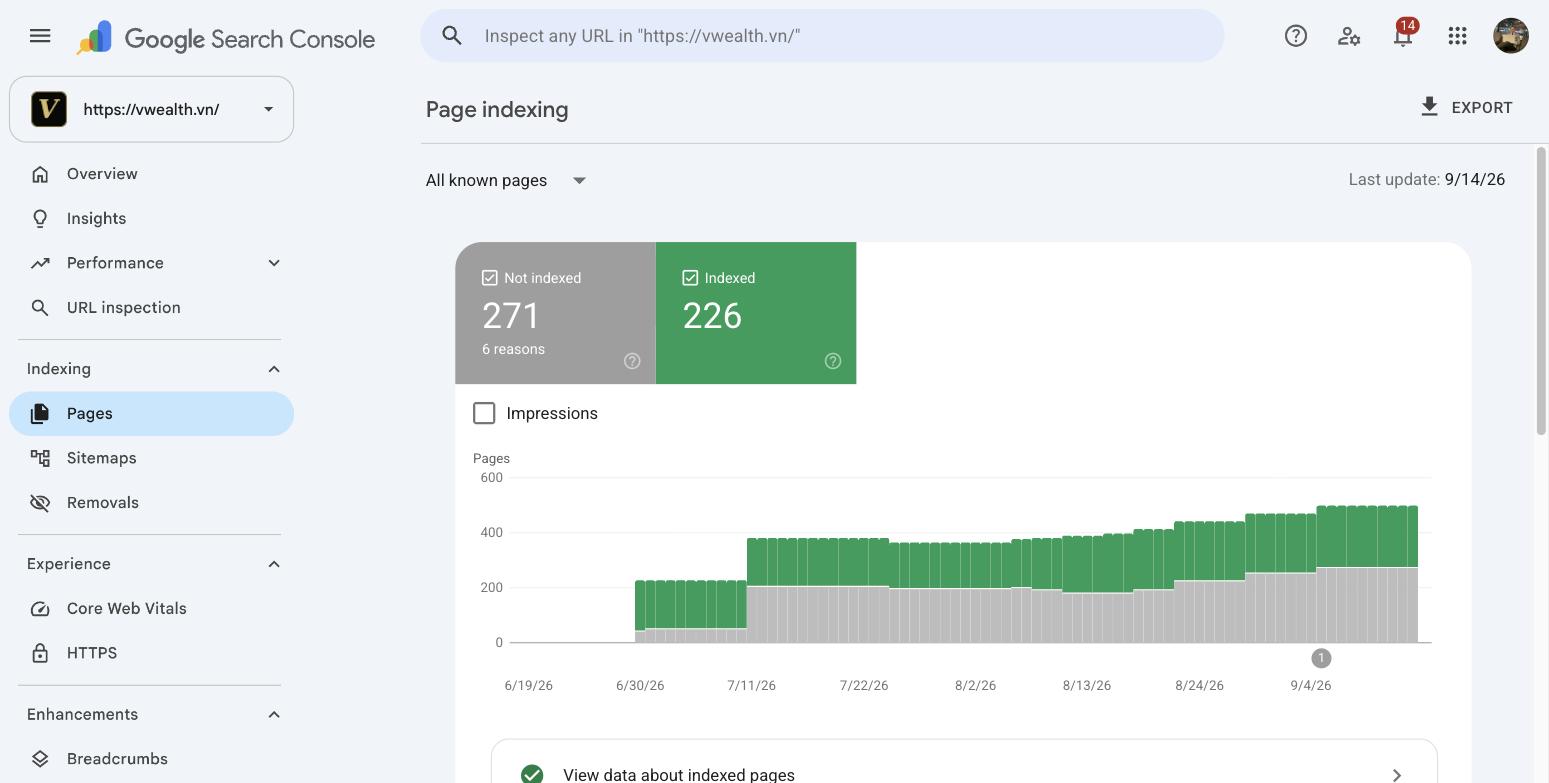Open notifications bell with 14 badge
Viewport: 1549px width, 783px height.
click(x=1403, y=36)
